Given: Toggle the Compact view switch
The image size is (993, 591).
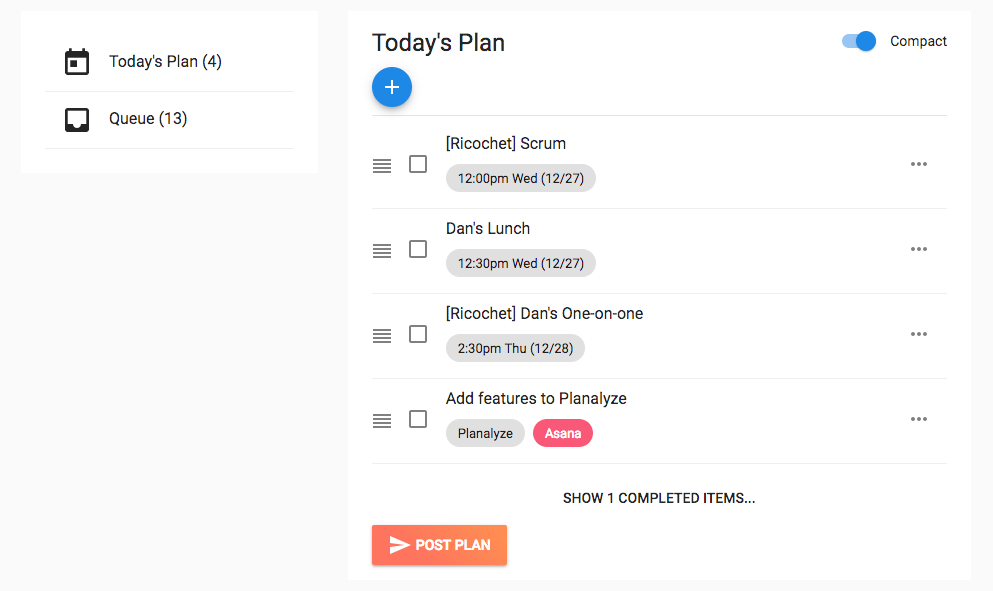Looking at the screenshot, I should pyautogui.click(x=859, y=41).
